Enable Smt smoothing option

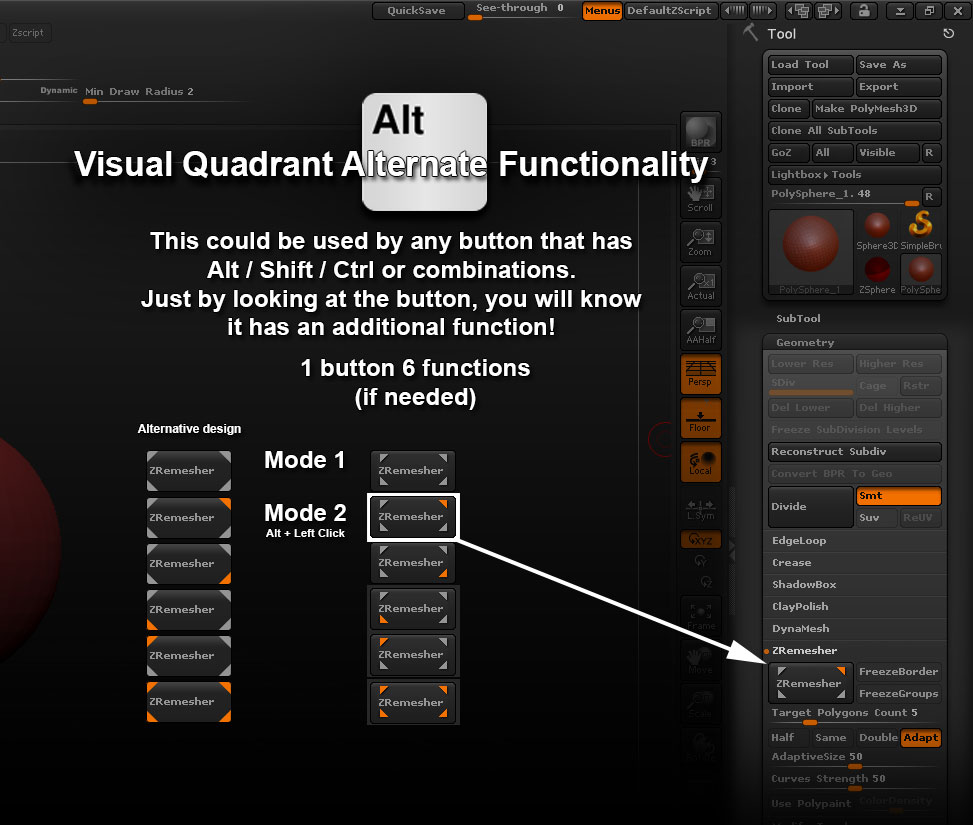pos(898,496)
